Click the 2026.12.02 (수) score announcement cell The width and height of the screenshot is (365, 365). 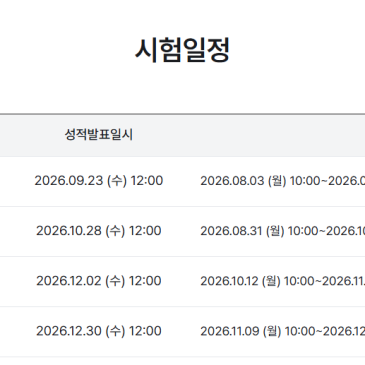[x=99, y=281]
